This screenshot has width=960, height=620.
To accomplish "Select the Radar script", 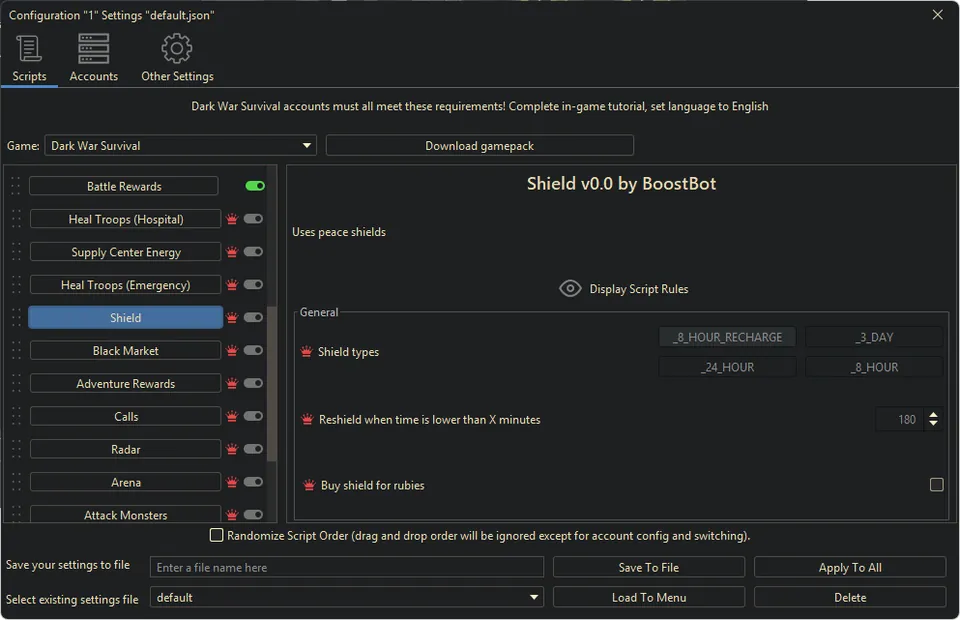I will click(x=126, y=449).
